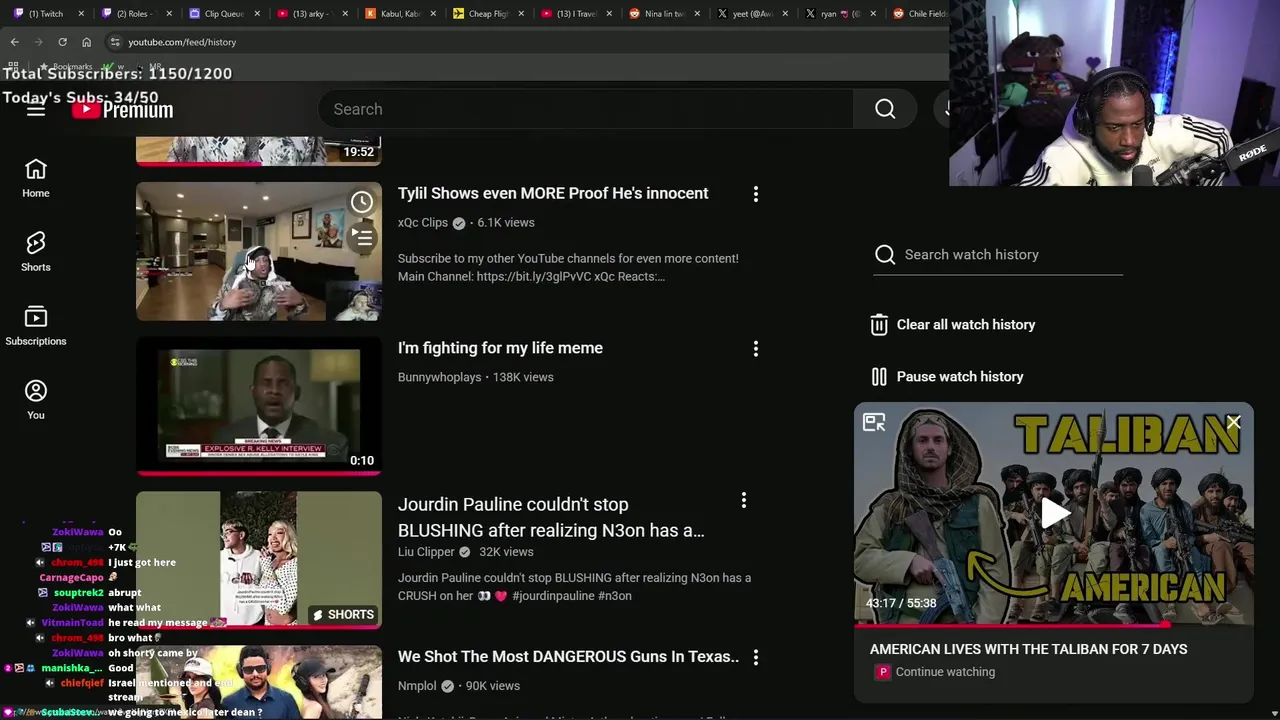Seek on the miniplayer progress bar
The width and height of the screenshot is (1280, 720).
(x=1054, y=625)
